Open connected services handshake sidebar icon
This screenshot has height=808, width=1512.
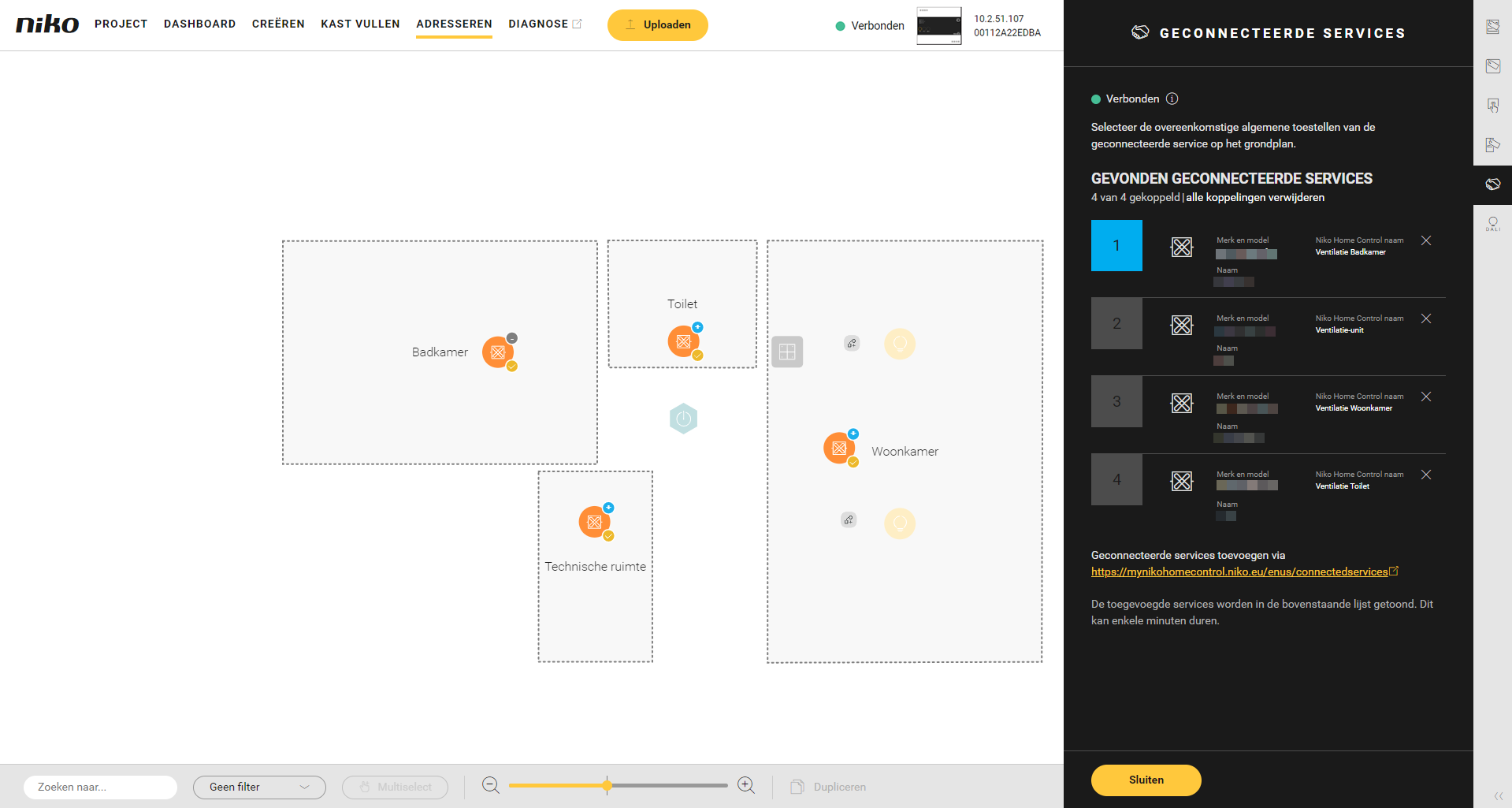(1492, 184)
